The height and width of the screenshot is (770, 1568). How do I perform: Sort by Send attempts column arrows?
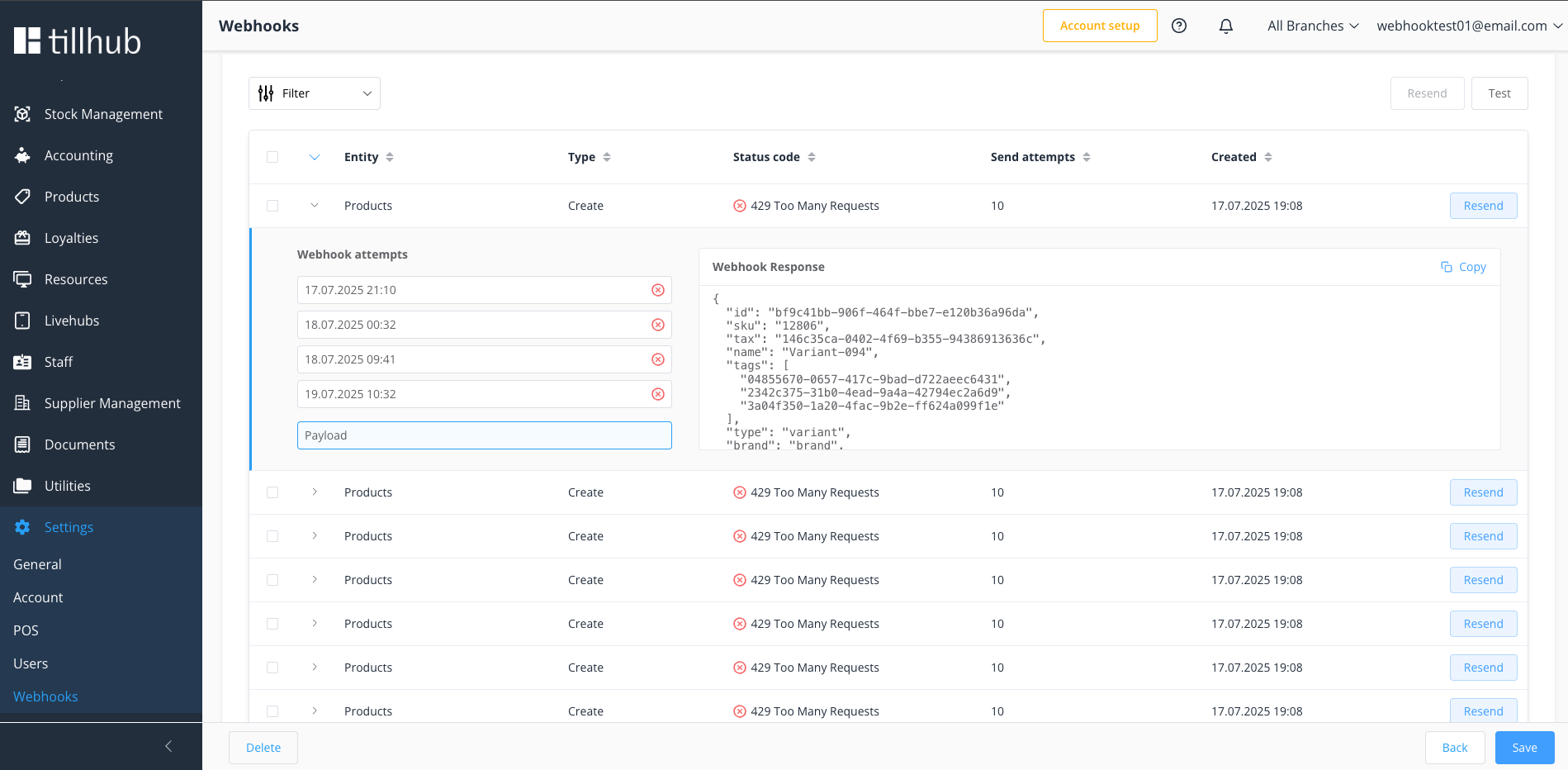(1087, 157)
